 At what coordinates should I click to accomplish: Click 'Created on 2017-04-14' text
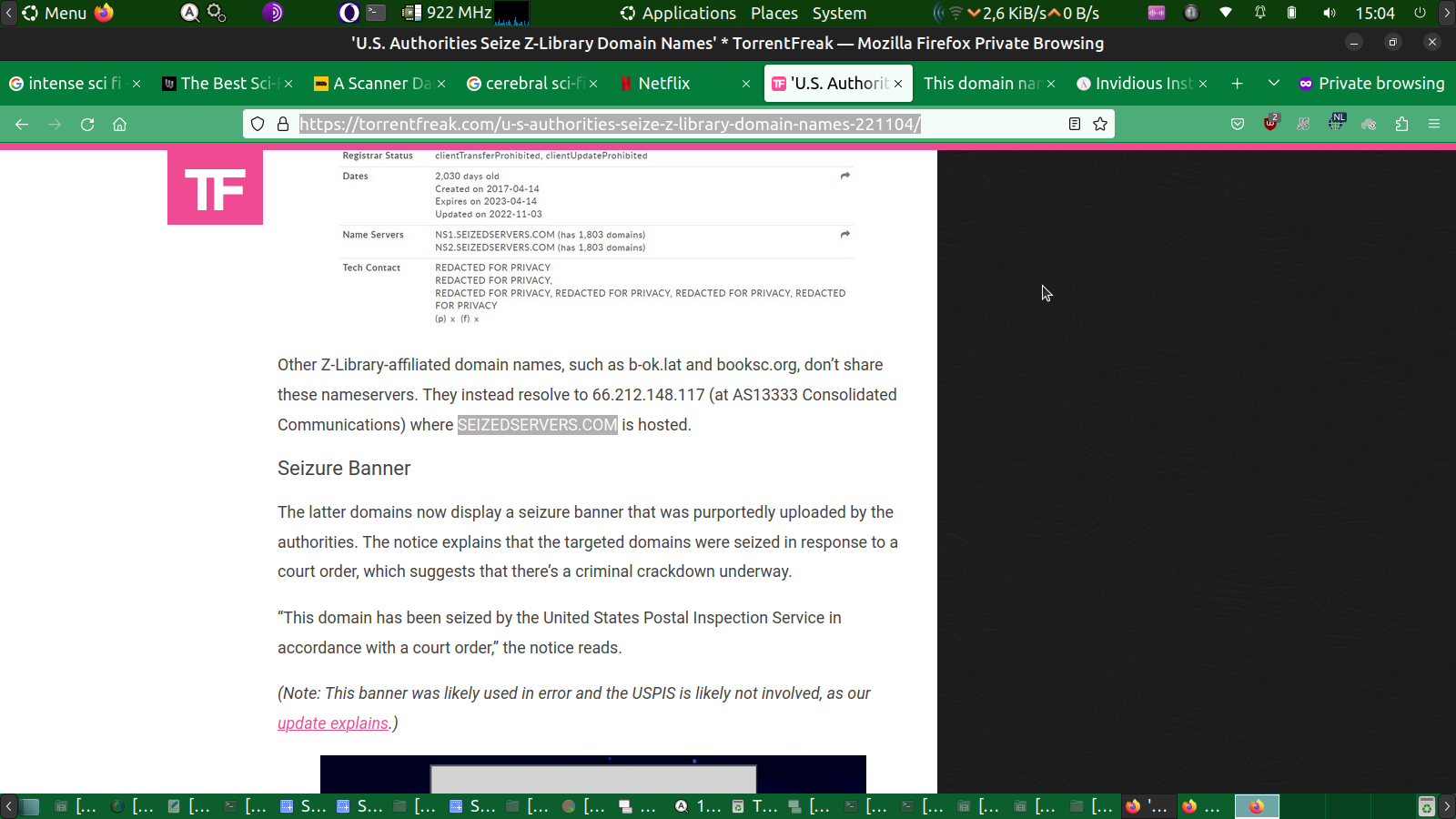click(x=487, y=189)
